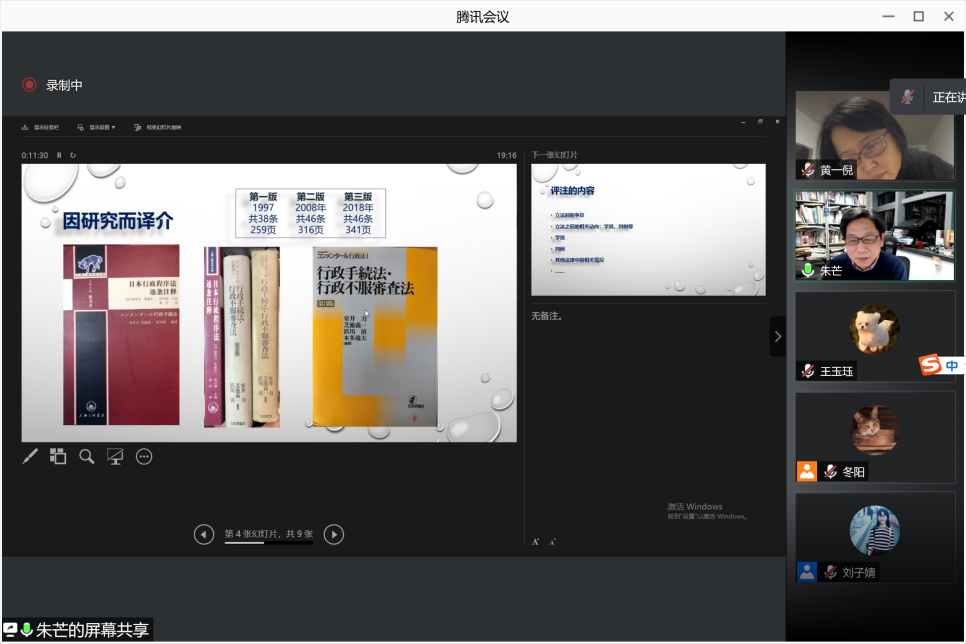Select 黄一倪's video tile

874,136
